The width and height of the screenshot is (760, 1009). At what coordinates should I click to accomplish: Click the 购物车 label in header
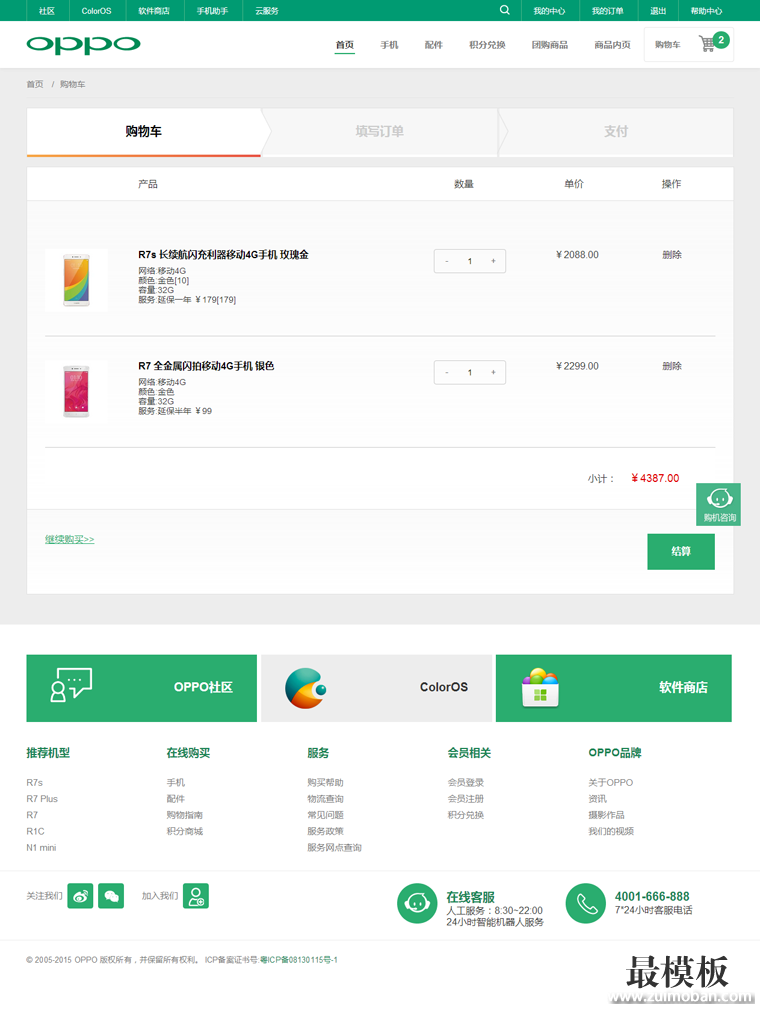(667, 45)
